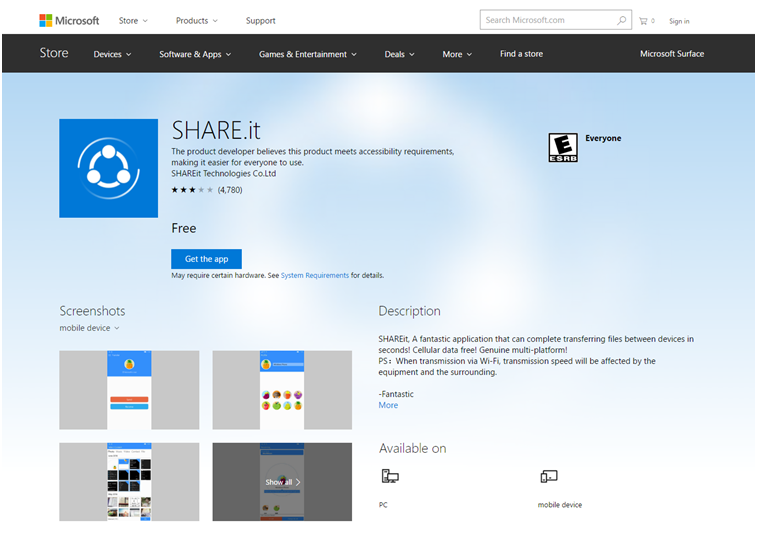Click the Screenshots heading
This screenshot has height=538, width=757.
tap(92, 311)
